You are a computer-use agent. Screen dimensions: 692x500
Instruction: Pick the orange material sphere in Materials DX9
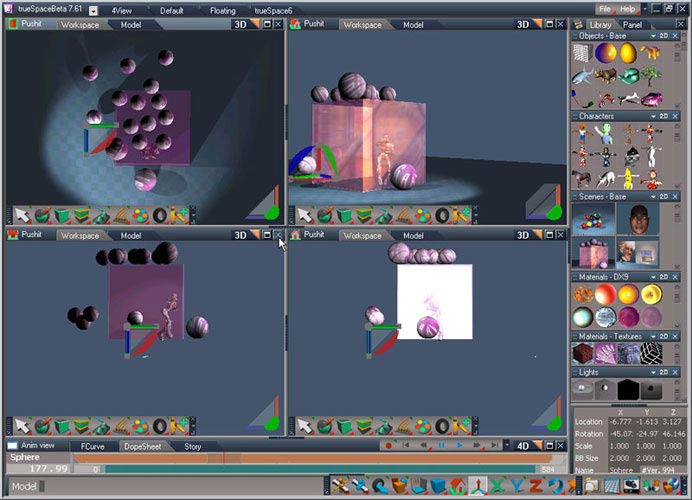click(629, 294)
